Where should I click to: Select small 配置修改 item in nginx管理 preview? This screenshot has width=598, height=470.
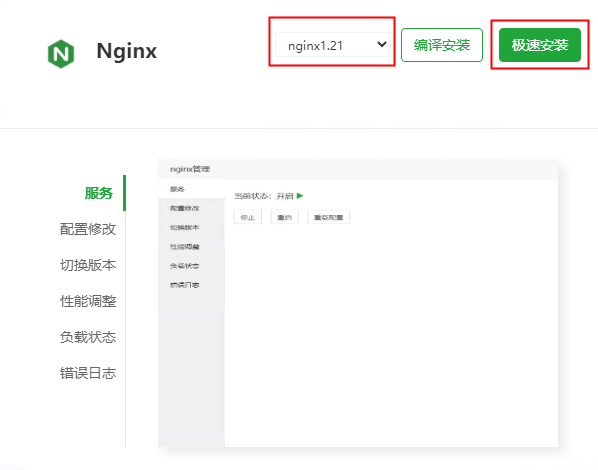point(185,208)
